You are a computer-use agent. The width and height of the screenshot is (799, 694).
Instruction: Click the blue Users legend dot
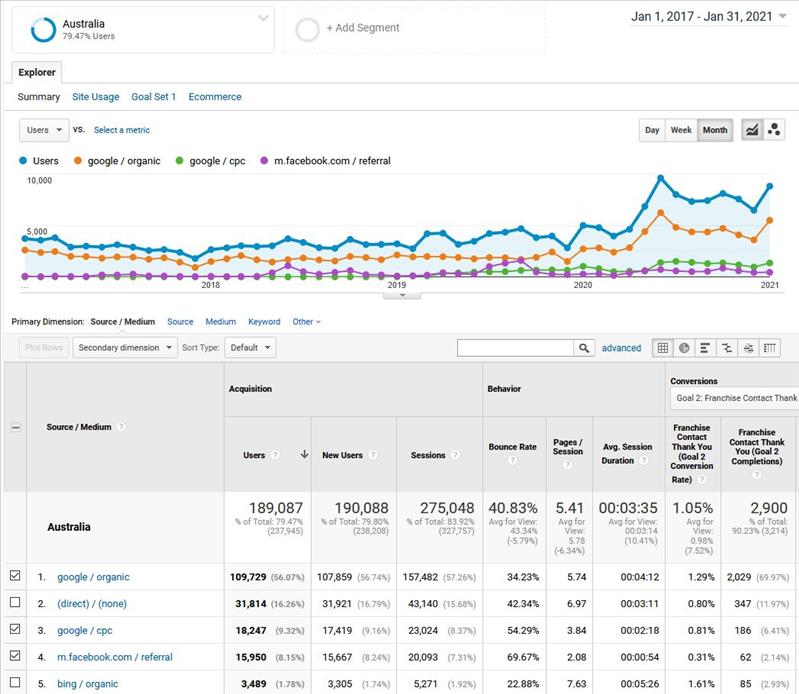23,161
